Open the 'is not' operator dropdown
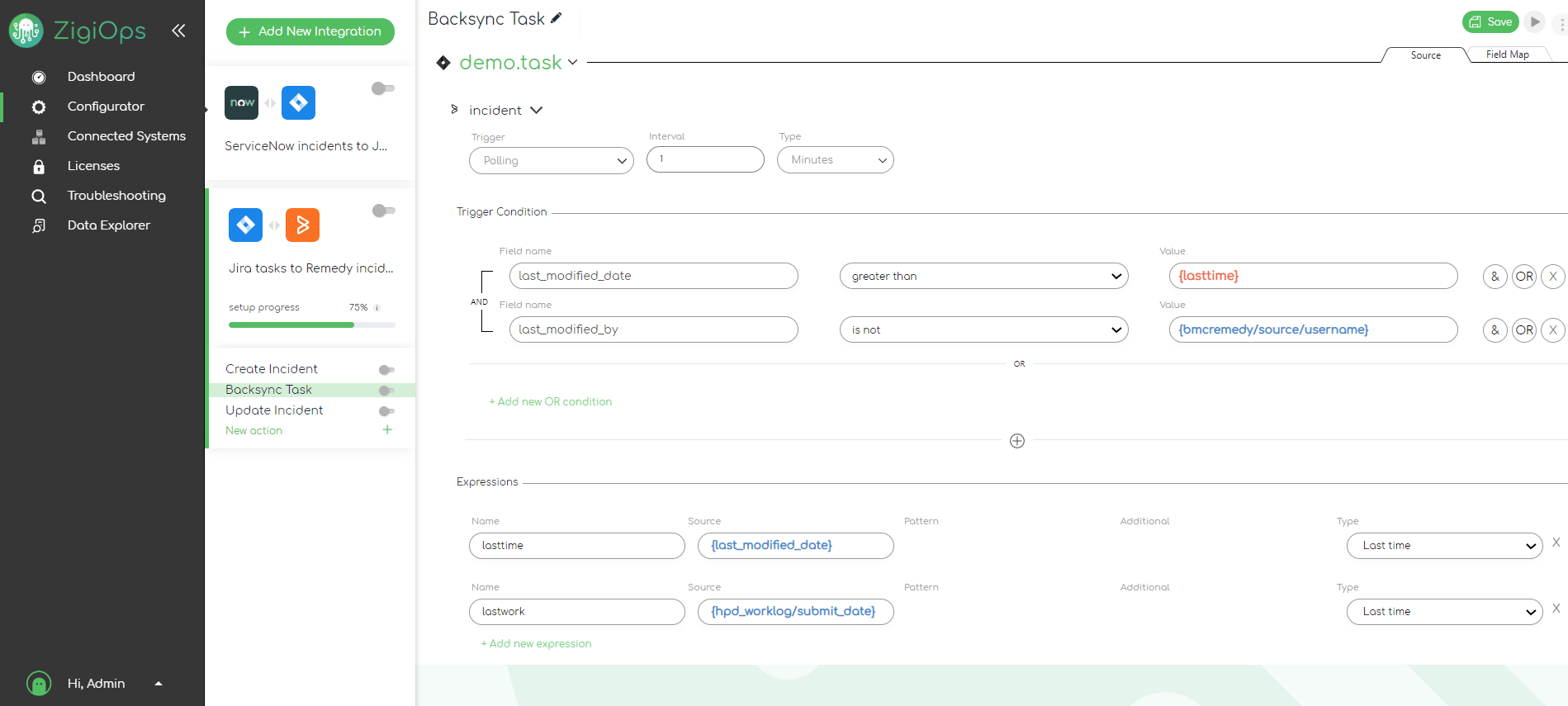 point(984,329)
